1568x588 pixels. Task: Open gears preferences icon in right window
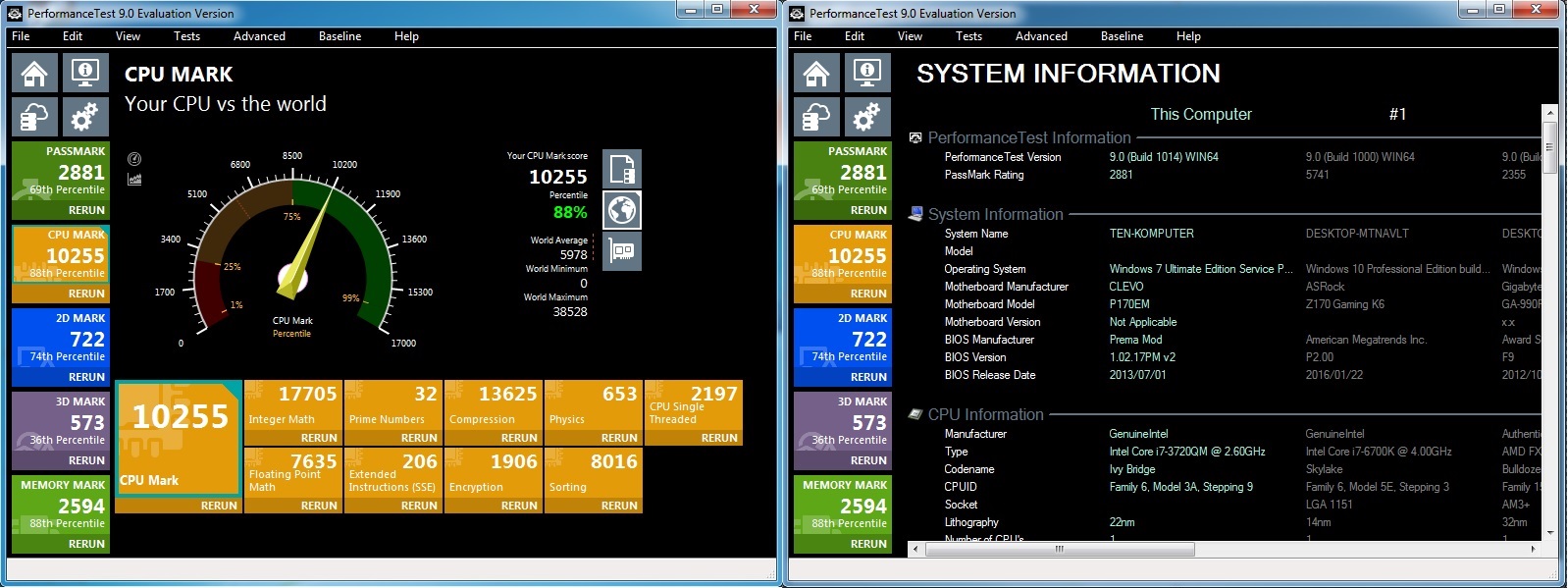(867, 117)
